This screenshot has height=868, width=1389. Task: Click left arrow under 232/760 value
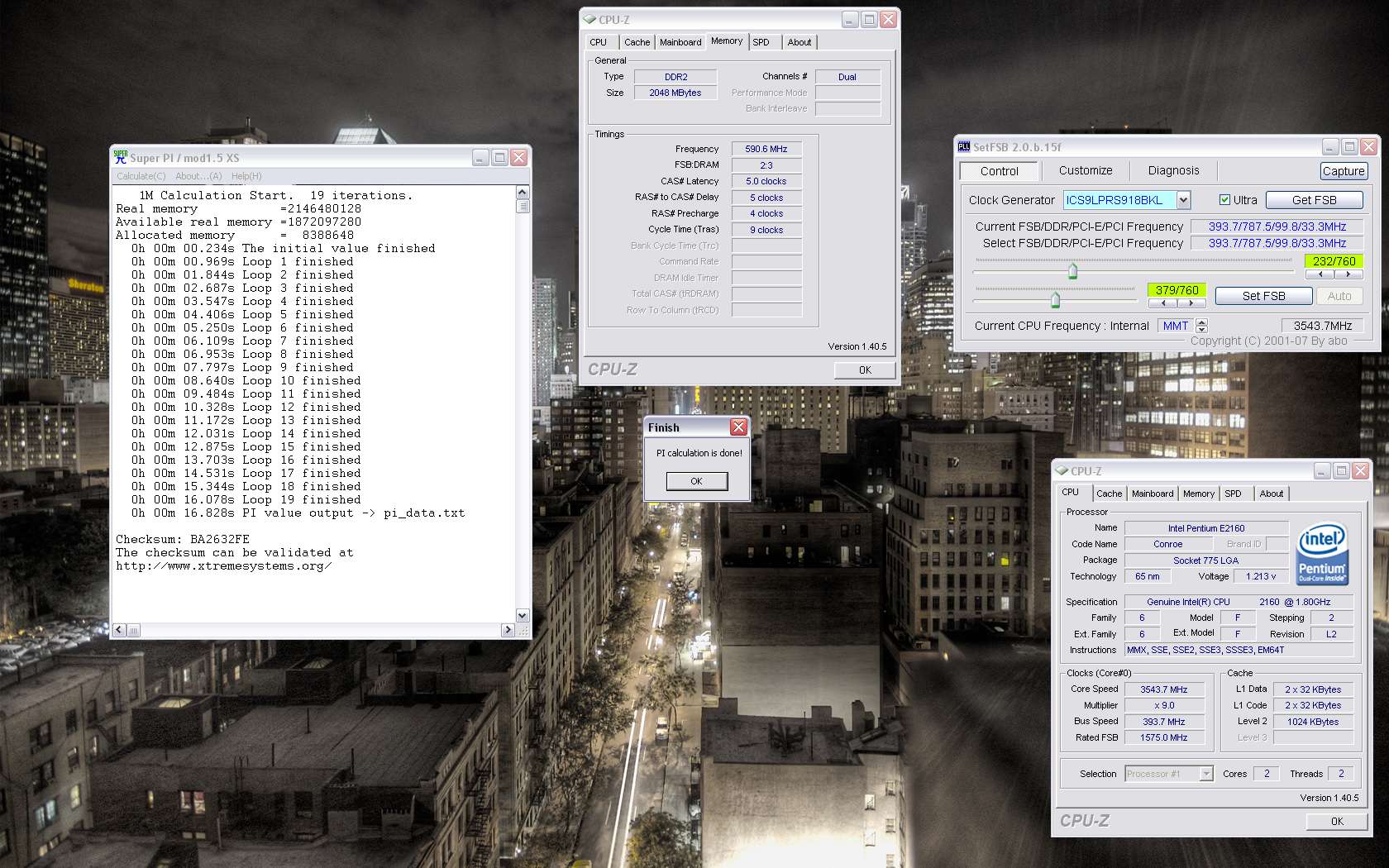tap(1320, 274)
